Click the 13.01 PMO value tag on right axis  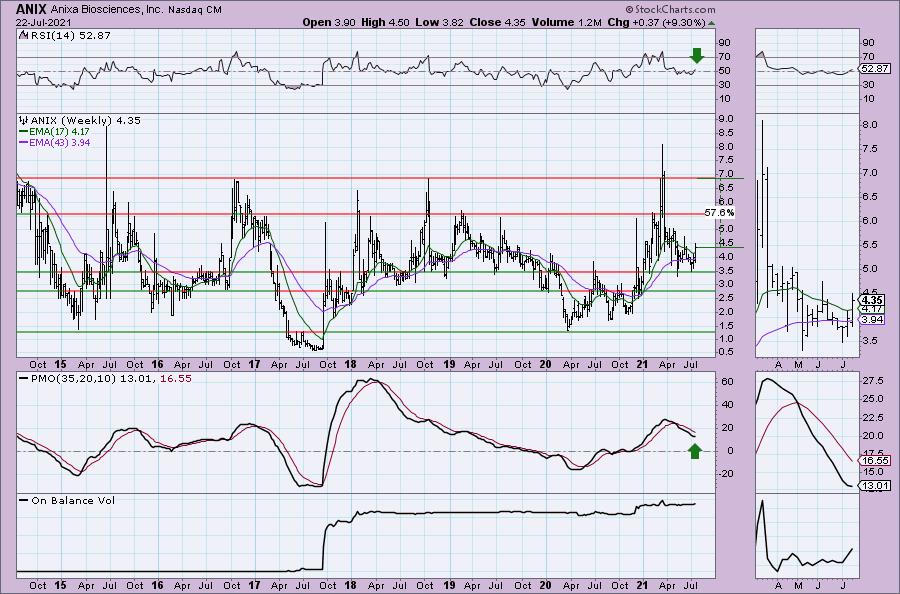(x=875, y=486)
